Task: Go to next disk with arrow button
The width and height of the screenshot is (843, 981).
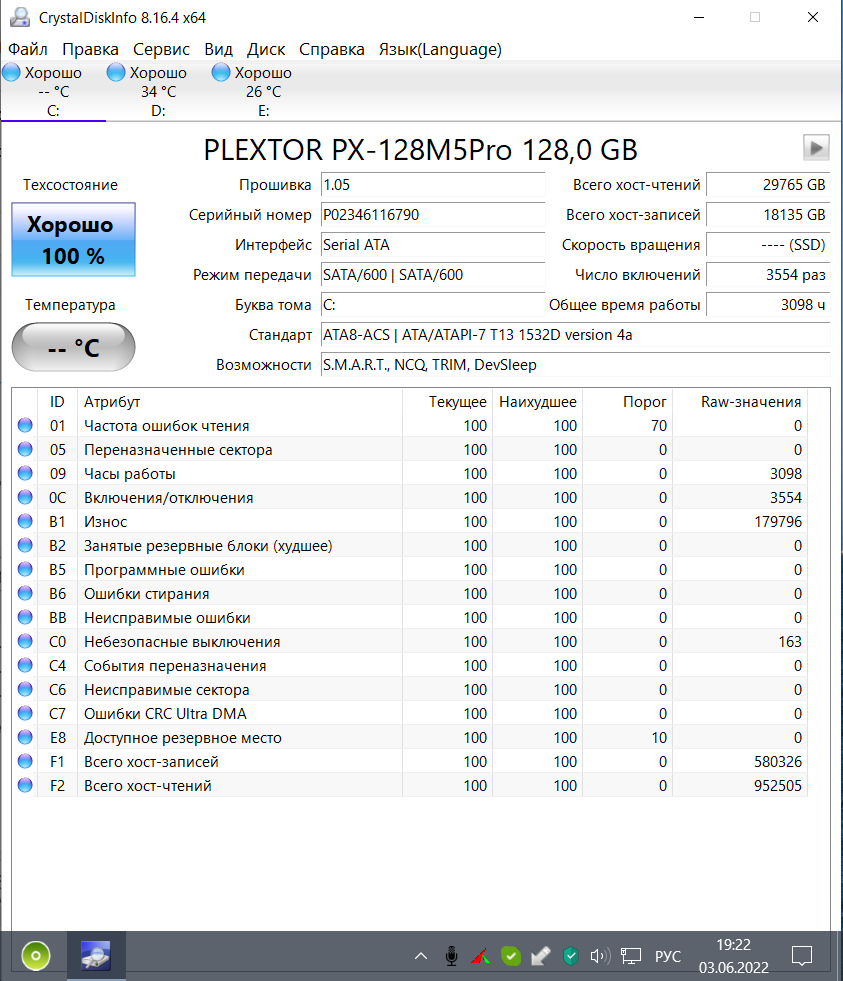Action: point(816,148)
